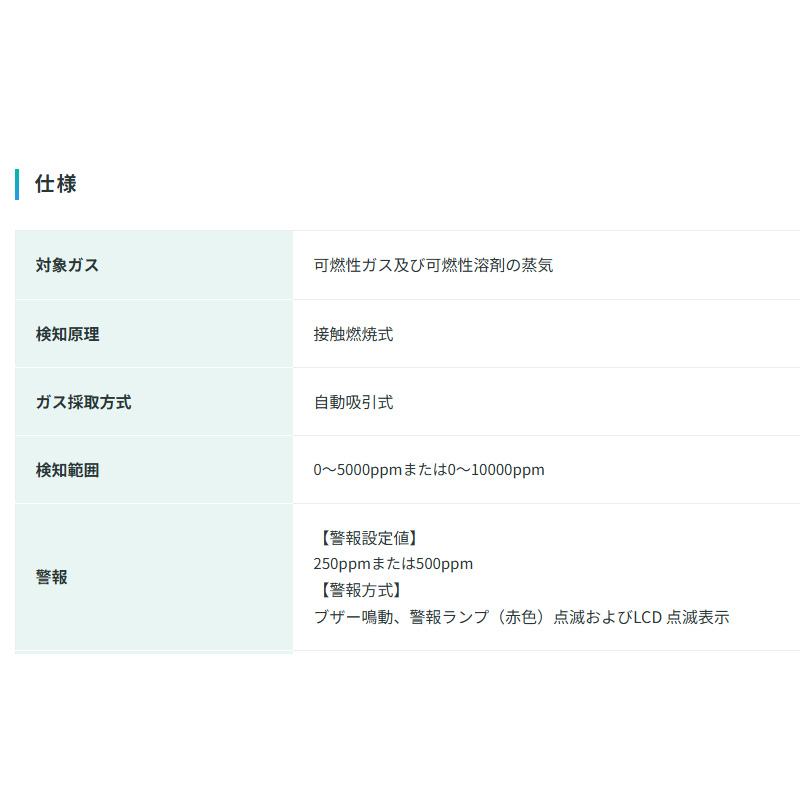Image resolution: width=800 pixels, height=800 pixels.
Task: Click the 250ppm alarm value
Action: 340,564
